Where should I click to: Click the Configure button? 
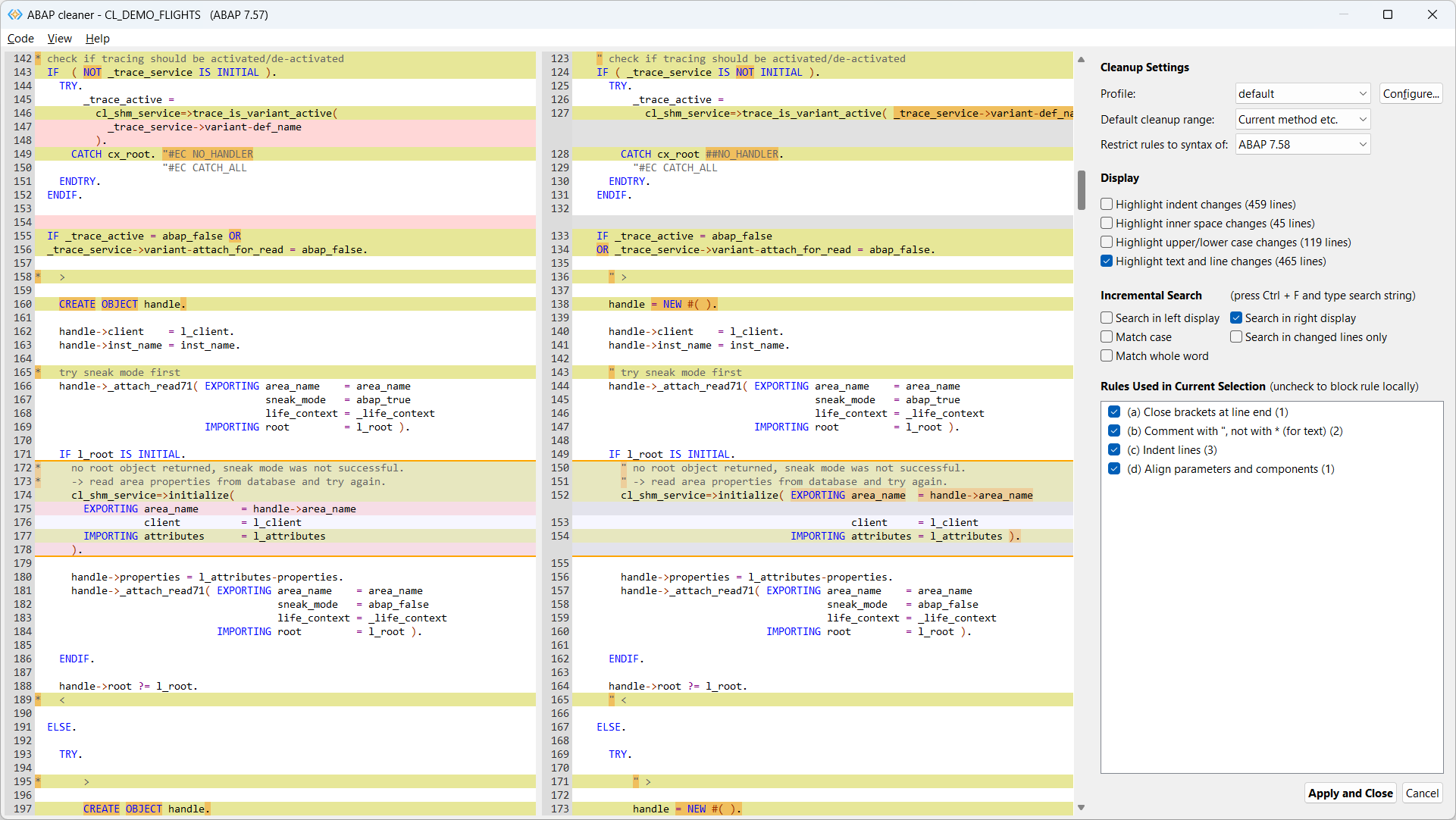tap(1411, 93)
